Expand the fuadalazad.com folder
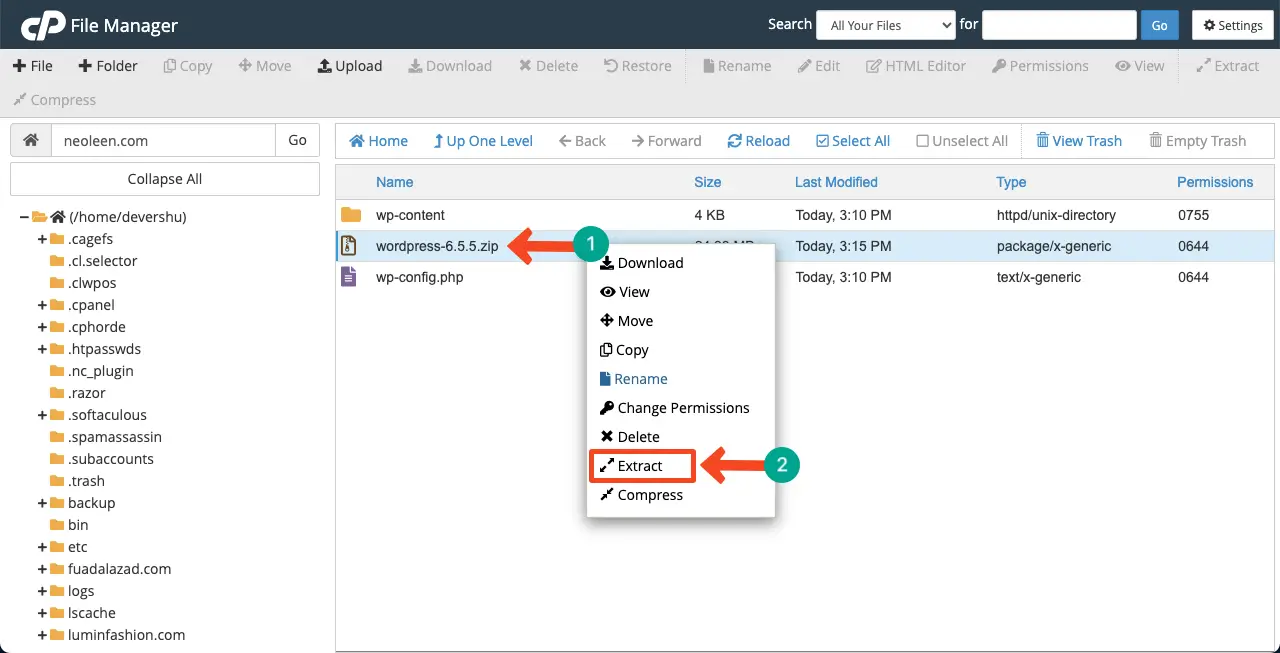 (42, 569)
